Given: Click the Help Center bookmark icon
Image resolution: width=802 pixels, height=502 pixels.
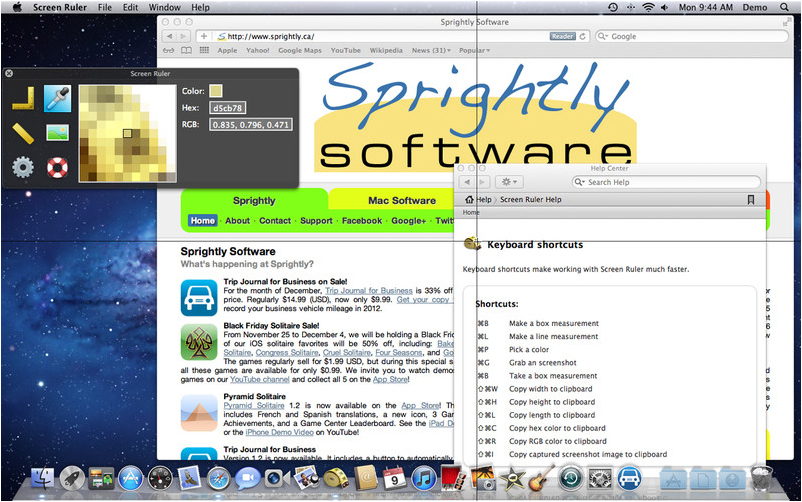Looking at the screenshot, I should (751, 200).
